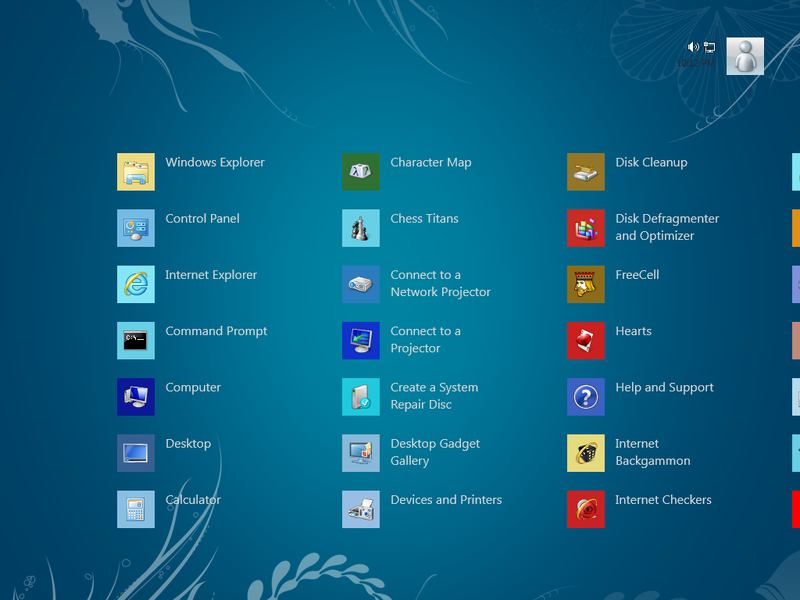Viewport: 800px width, 600px height.
Task: Select the "Desktop Gadget Gallery" label
Action: pyautogui.click(x=435, y=452)
